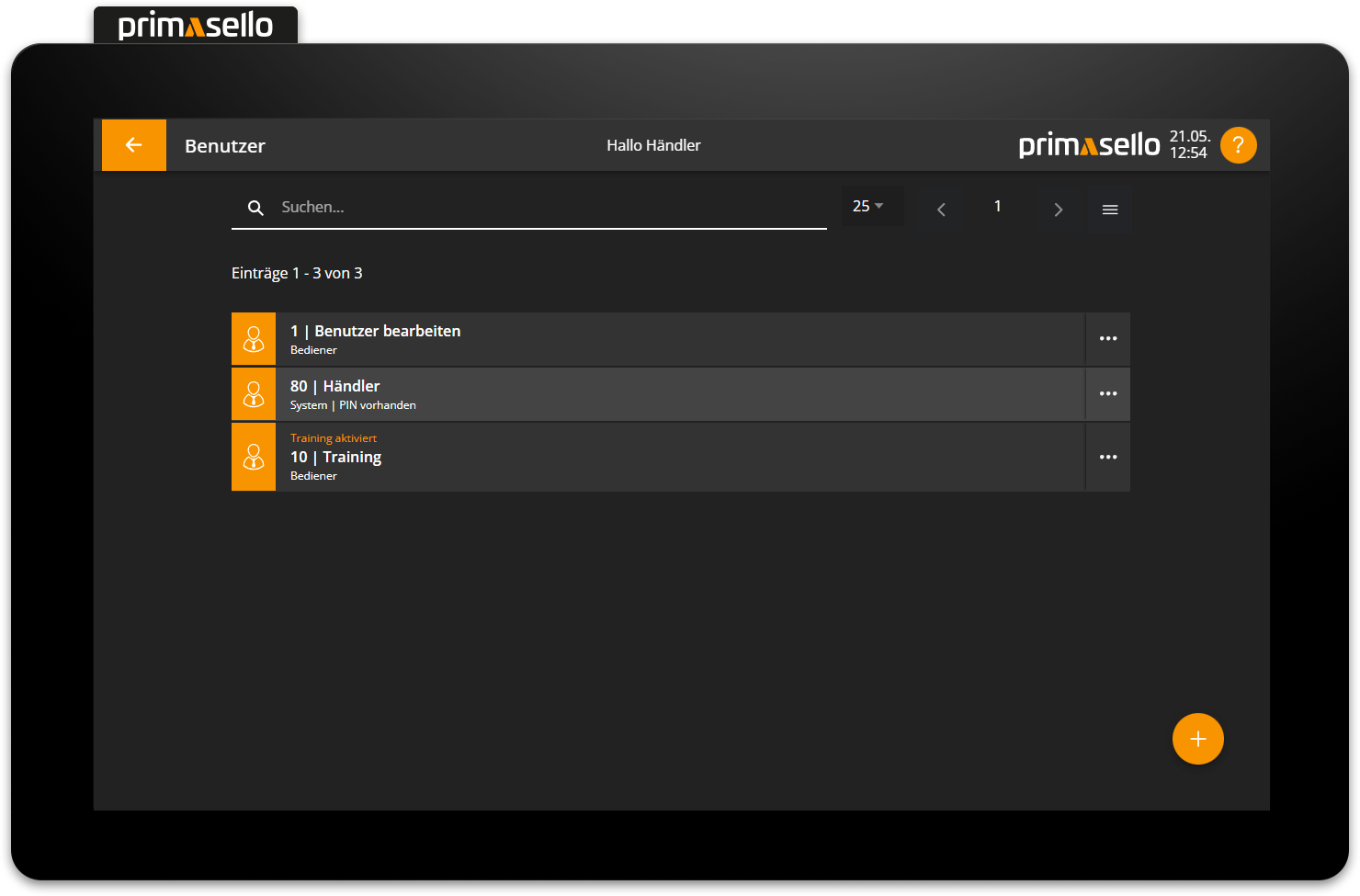Click user avatar icon for Training user
This screenshot has height=896, width=1360.
[254, 457]
